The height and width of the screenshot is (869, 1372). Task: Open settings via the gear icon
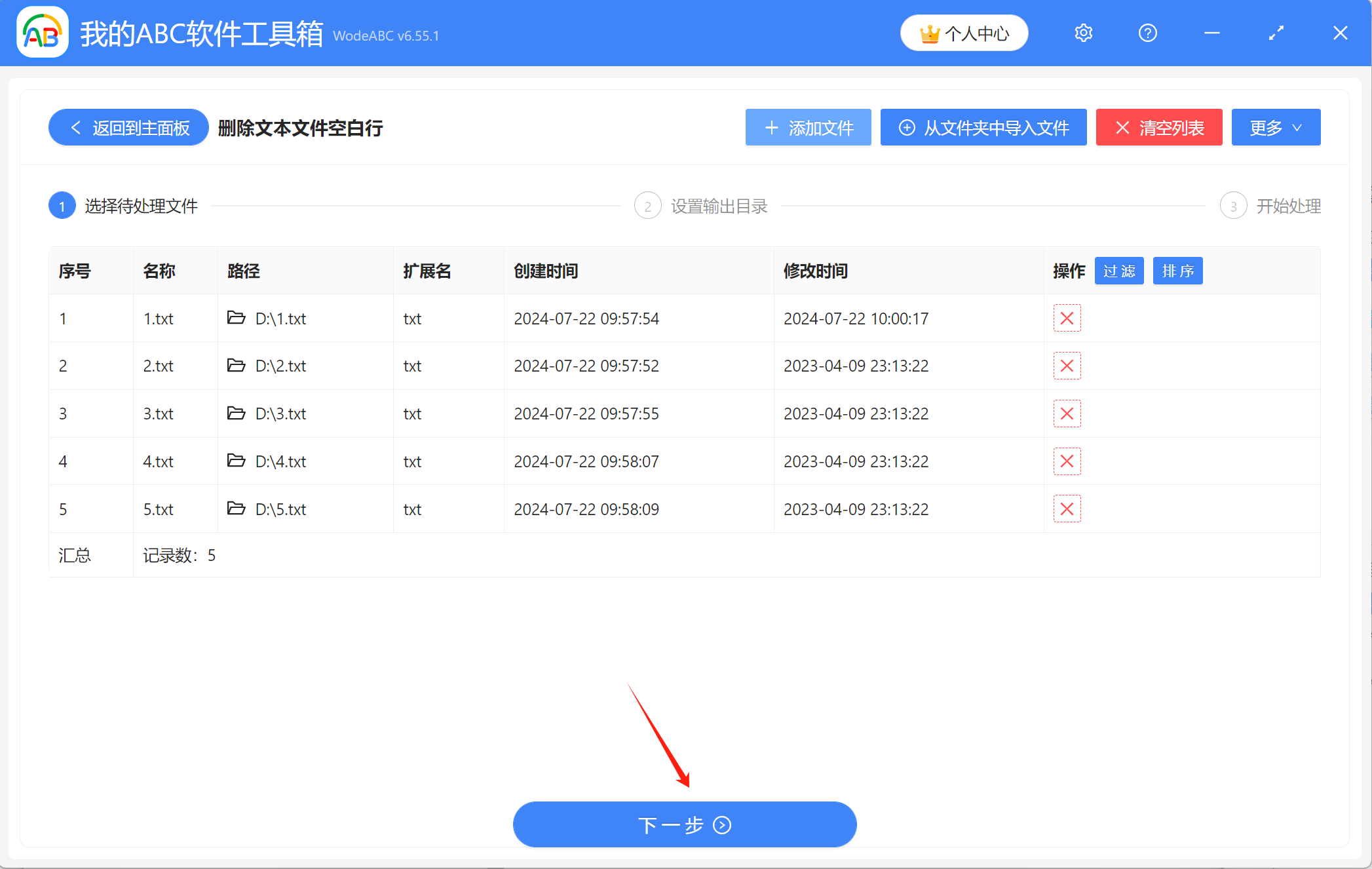coord(1083,33)
